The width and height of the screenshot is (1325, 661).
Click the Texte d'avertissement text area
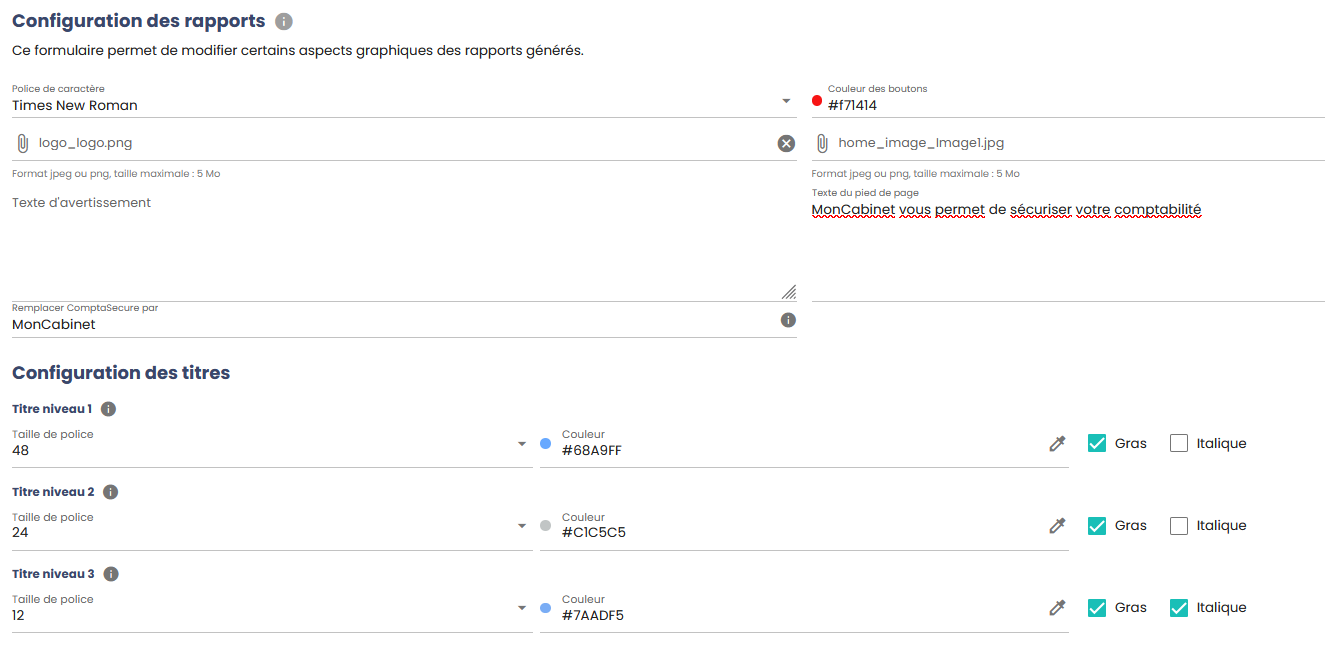[x=404, y=246]
